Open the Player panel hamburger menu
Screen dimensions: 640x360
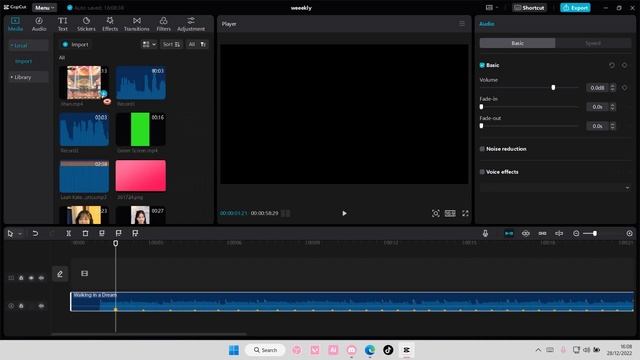462,24
